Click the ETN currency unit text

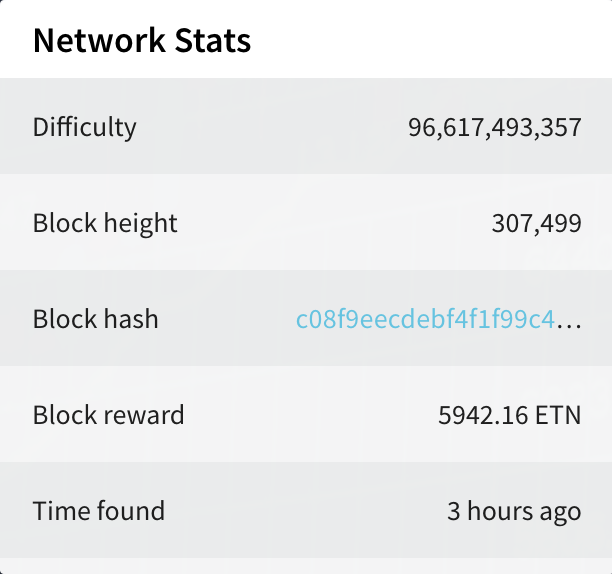[558, 415]
